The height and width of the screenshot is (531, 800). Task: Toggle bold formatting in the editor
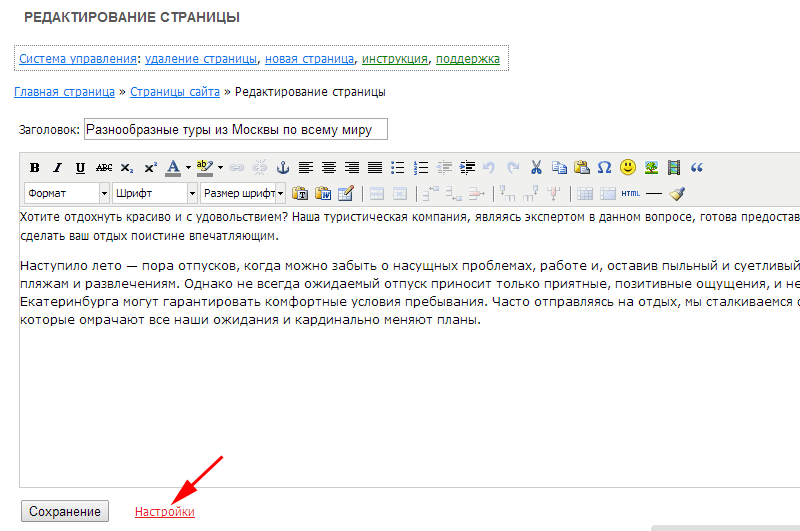34,168
